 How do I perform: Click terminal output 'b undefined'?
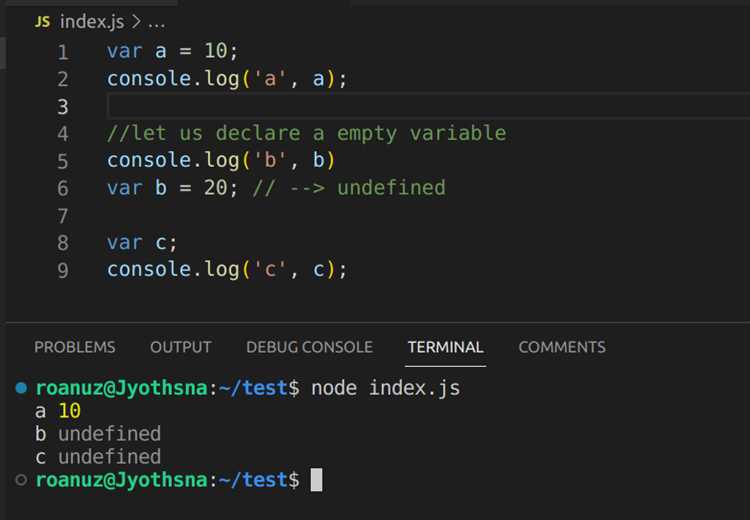coord(98,434)
